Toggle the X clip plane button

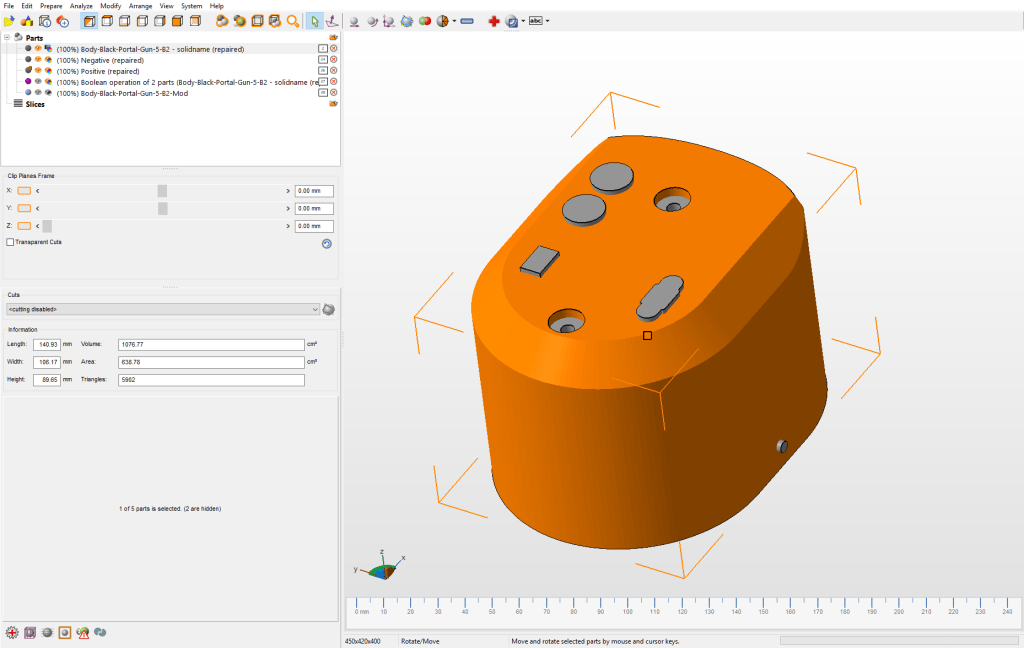point(24,190)
